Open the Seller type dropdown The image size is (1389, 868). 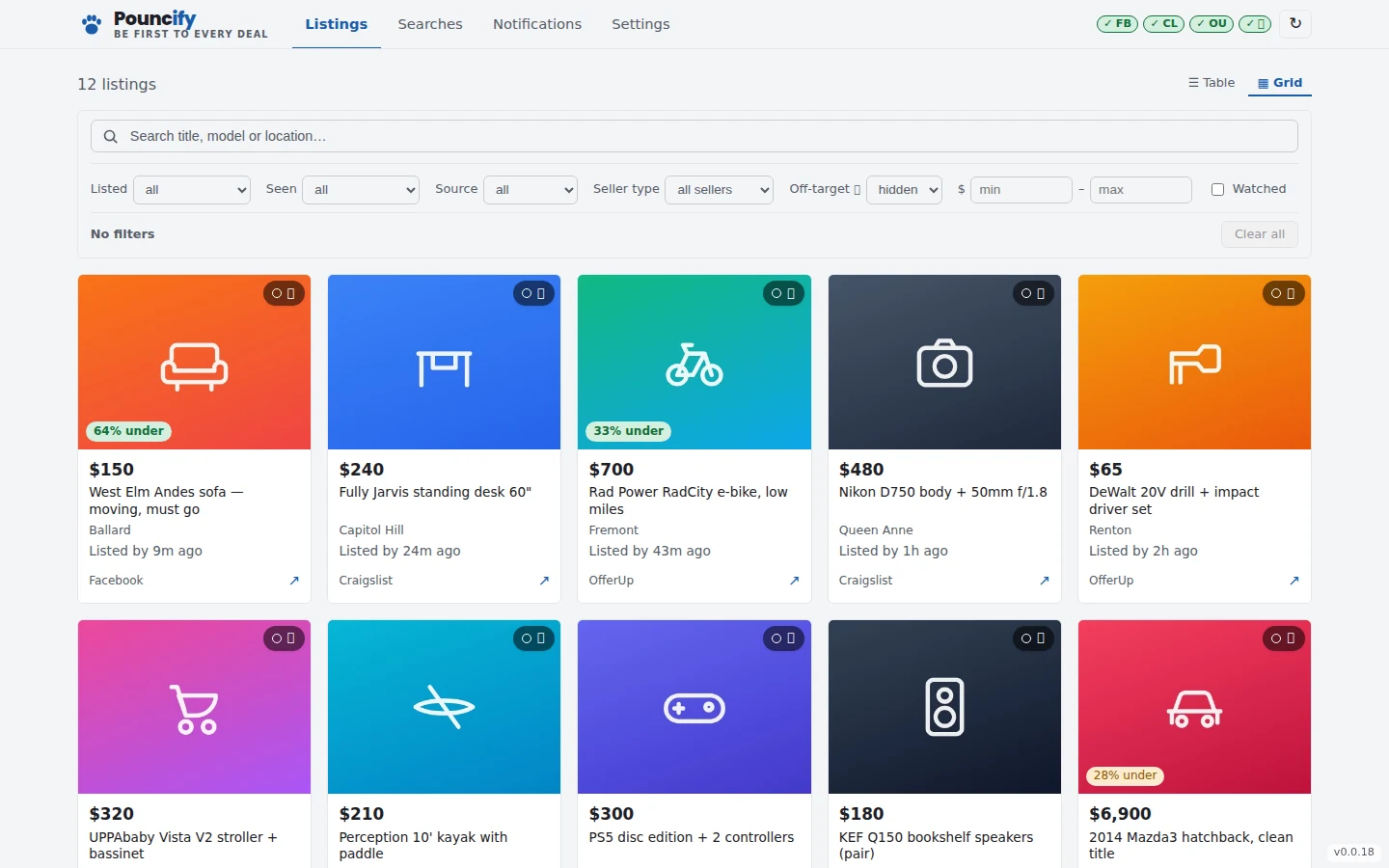[x=720, y=190]
